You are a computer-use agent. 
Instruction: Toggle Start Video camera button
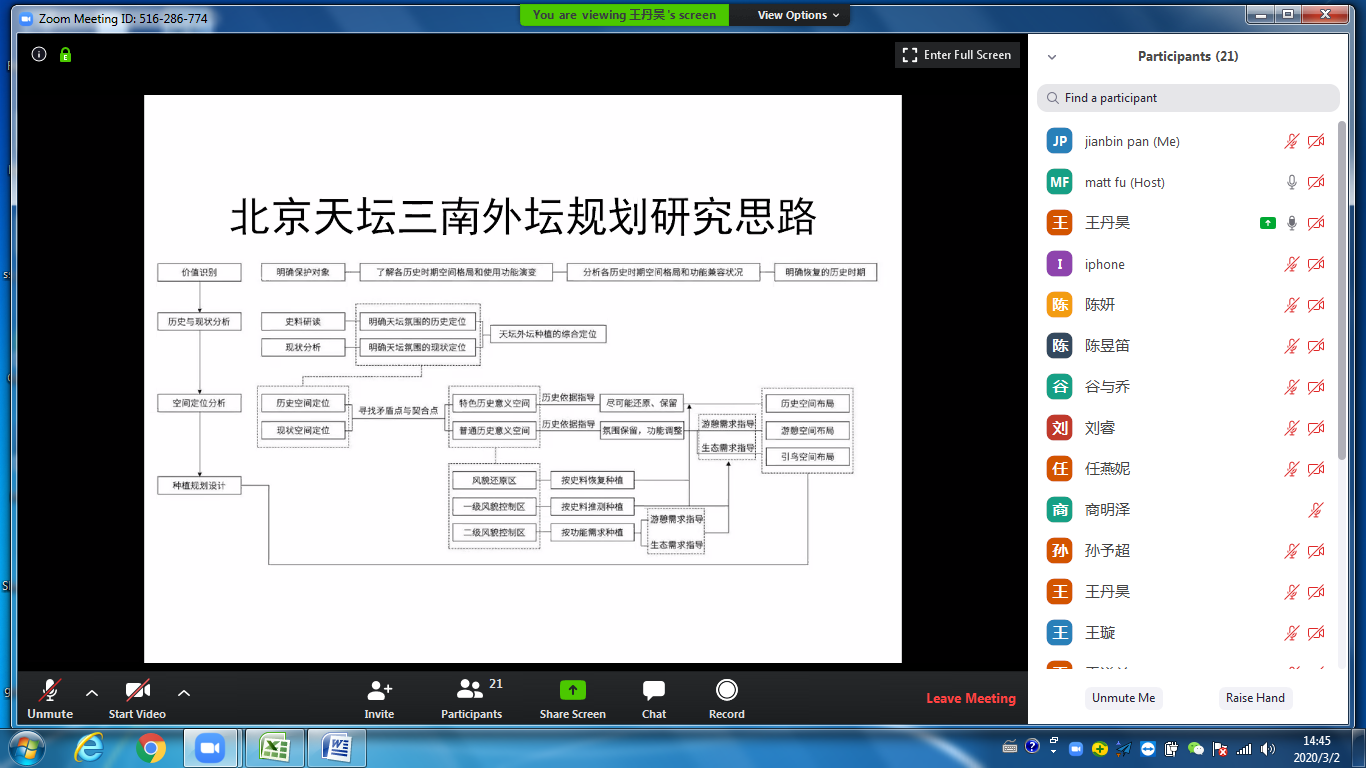click(137, 690)
